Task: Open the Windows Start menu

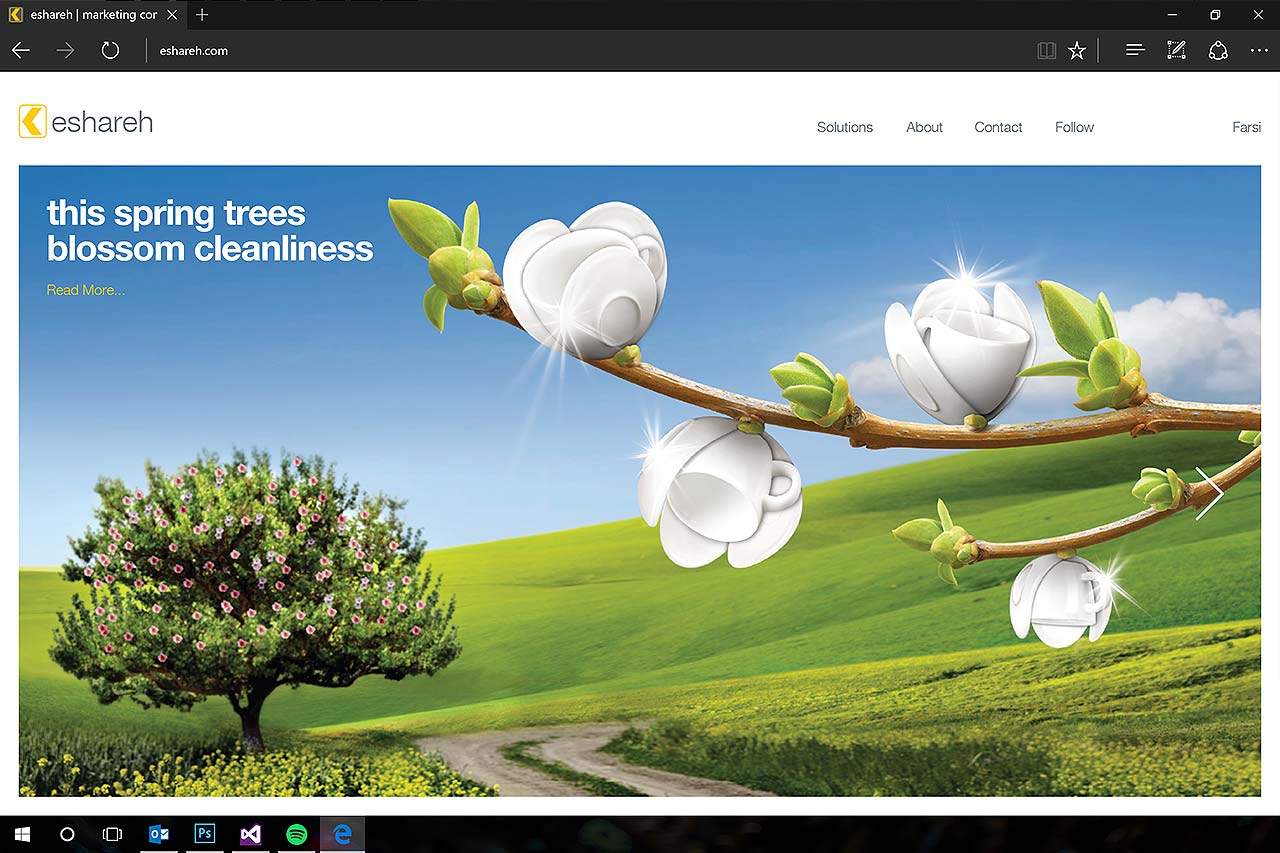Action: [22, 834]
